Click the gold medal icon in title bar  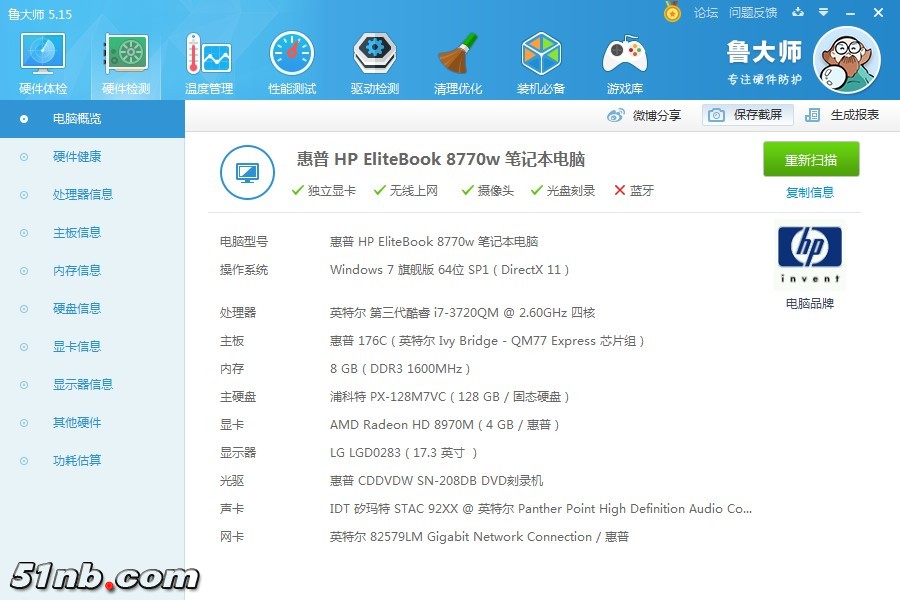(672, 11)
